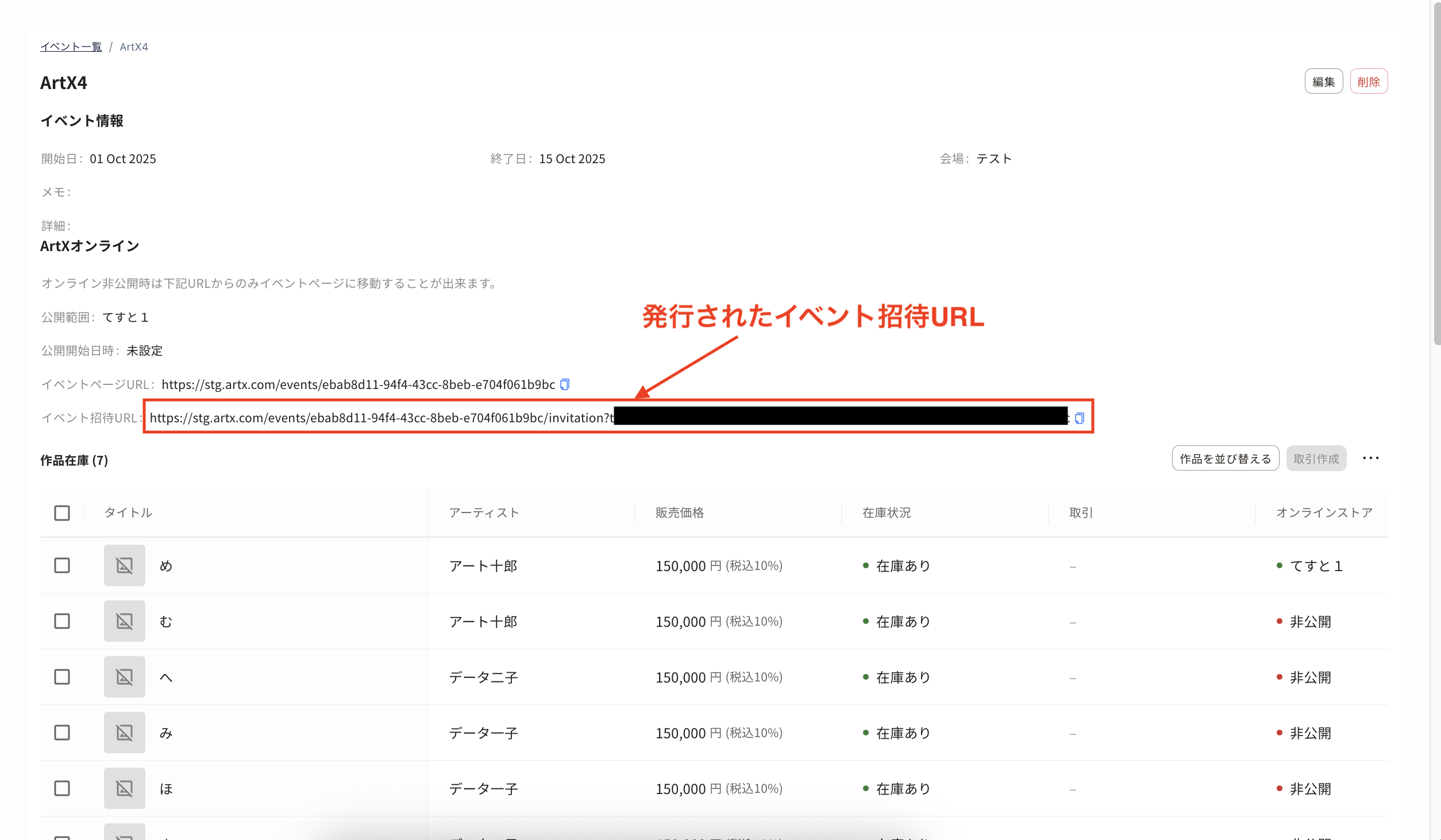
Task: Click the no-image placeholder icon for artwork ほ
Action: click(x=124, y=788)
